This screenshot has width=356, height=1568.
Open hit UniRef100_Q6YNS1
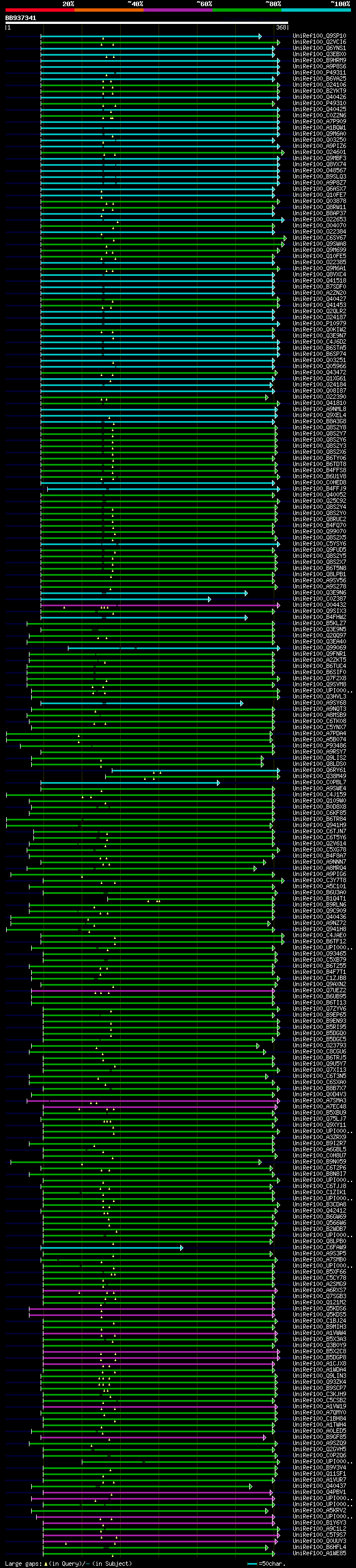click(319, 48)
